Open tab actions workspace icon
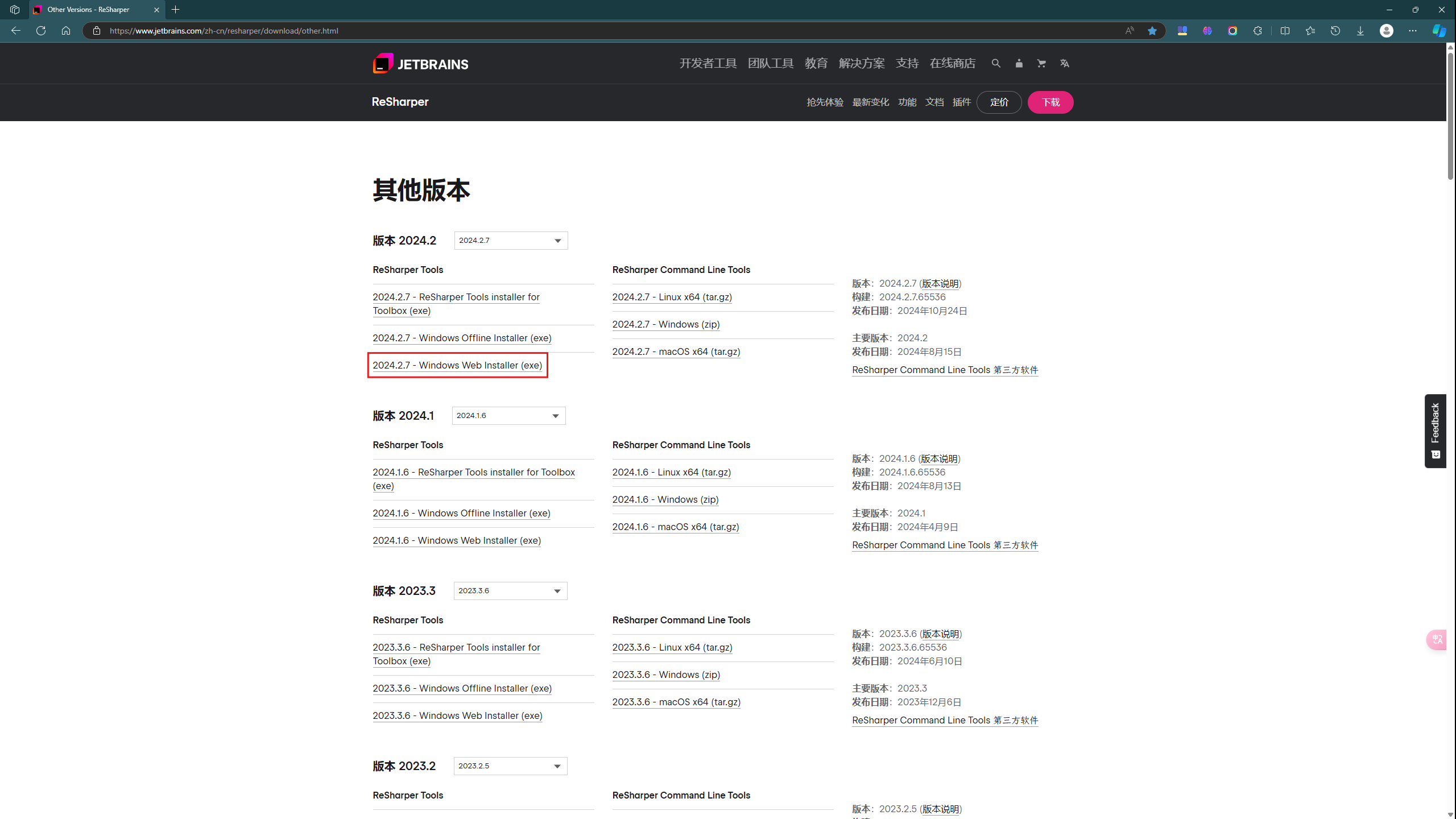1456x819 pixels. [15, 10]
